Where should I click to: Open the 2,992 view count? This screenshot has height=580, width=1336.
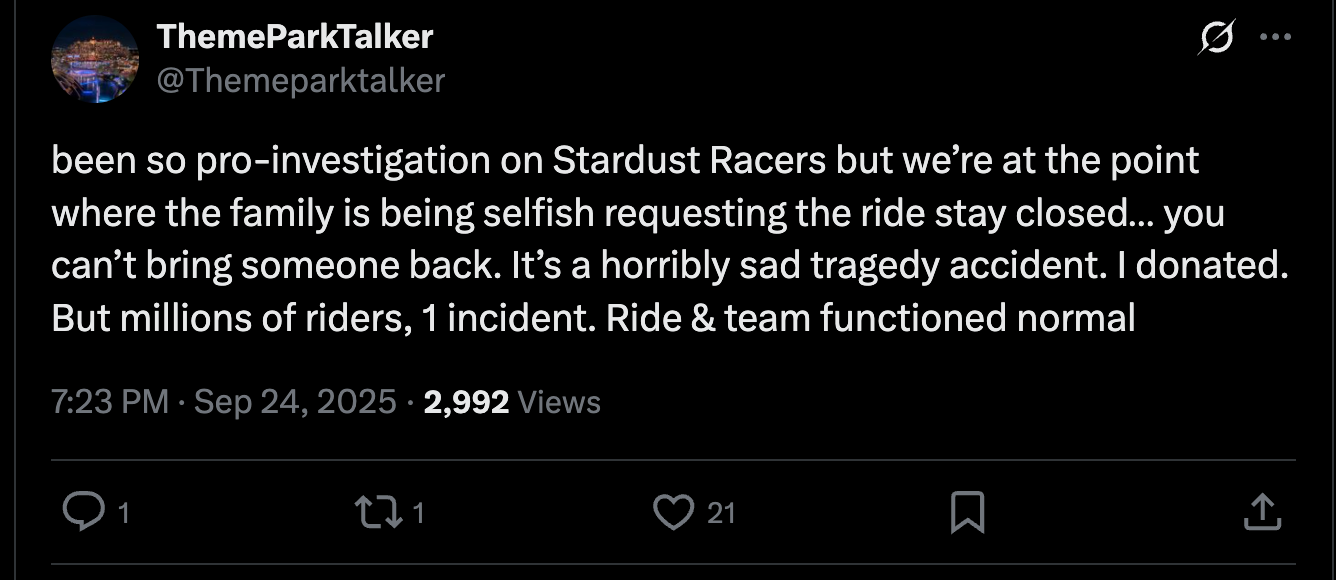466,402
